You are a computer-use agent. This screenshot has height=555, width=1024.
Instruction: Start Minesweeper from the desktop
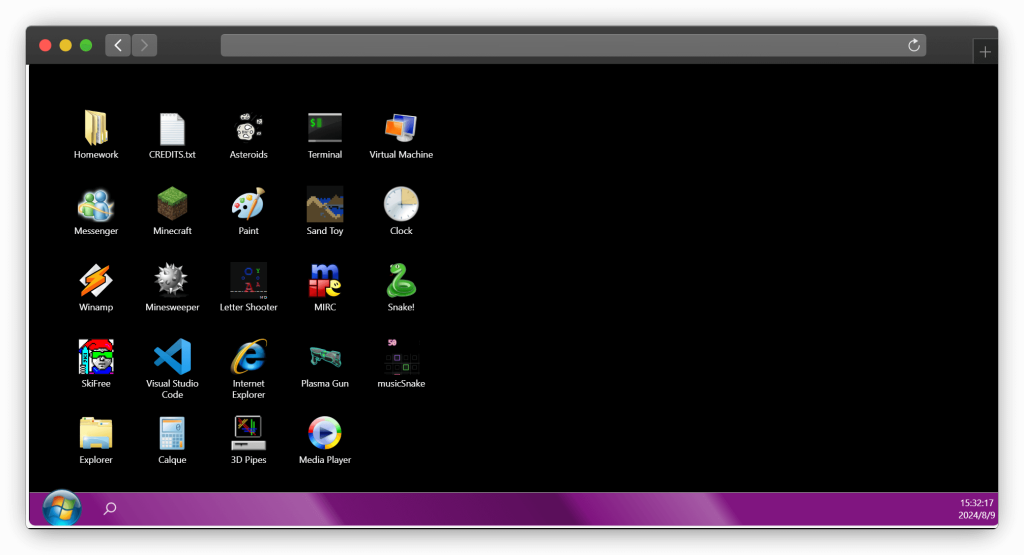coord(172,281)
